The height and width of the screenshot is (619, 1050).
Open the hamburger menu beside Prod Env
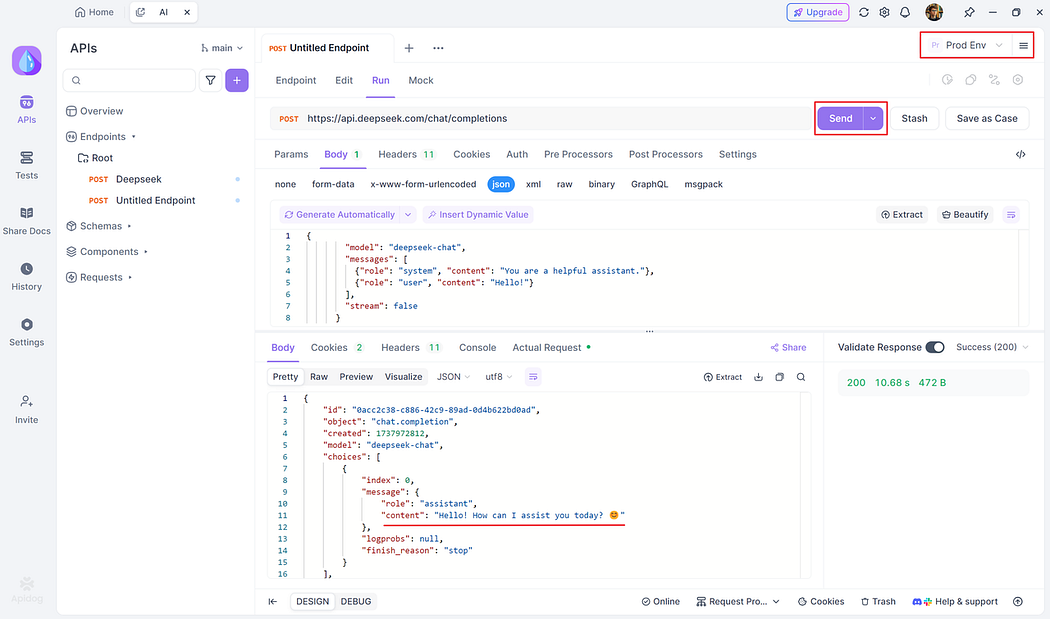pos(1023,46)
